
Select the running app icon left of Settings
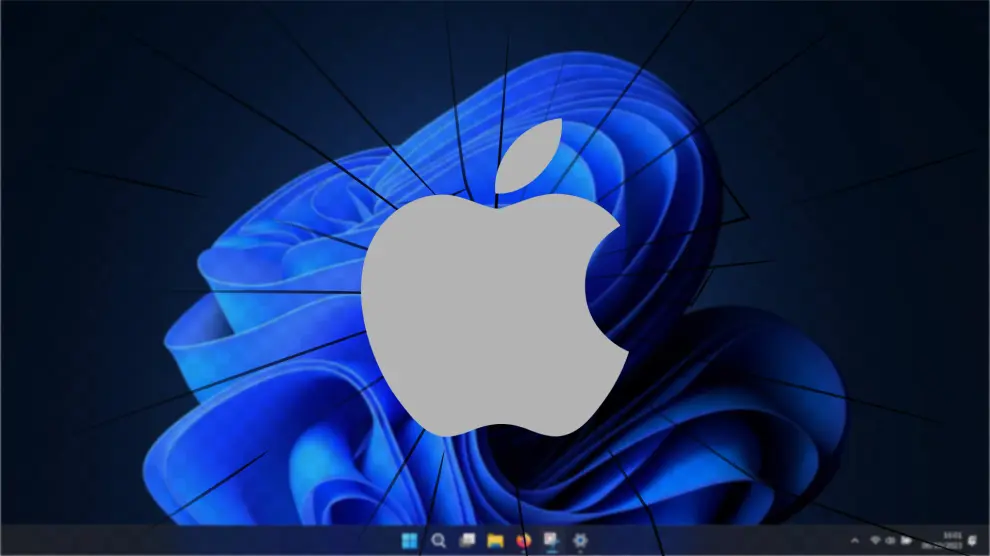tap(550, 541)
